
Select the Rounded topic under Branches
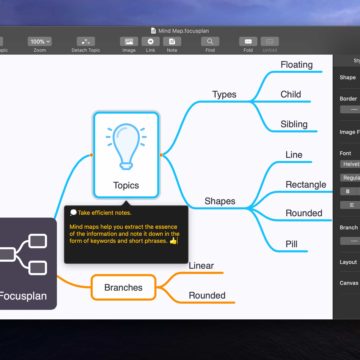pos(207,295)
